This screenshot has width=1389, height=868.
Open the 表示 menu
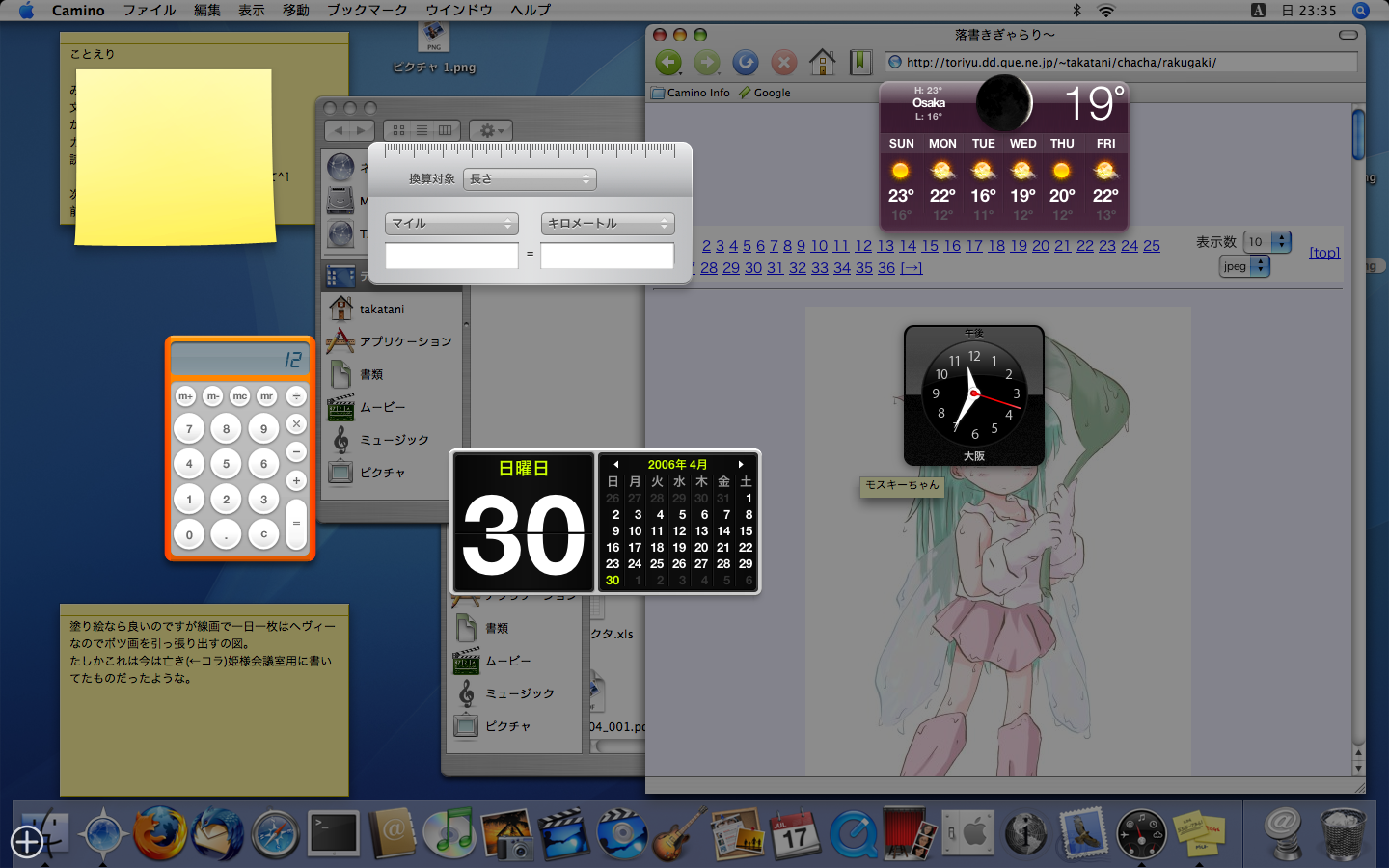point(252,11)
